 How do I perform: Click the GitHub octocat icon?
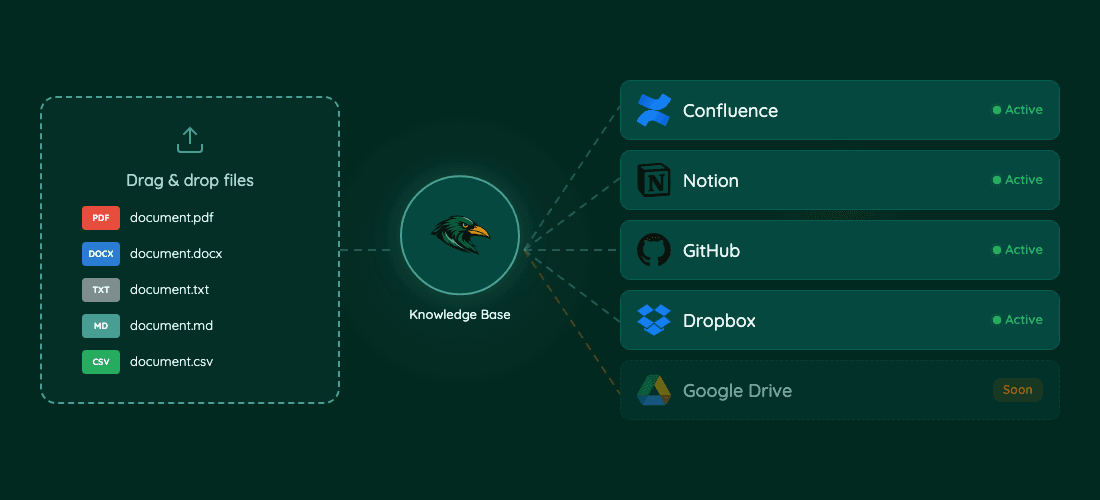pos(654,250)
